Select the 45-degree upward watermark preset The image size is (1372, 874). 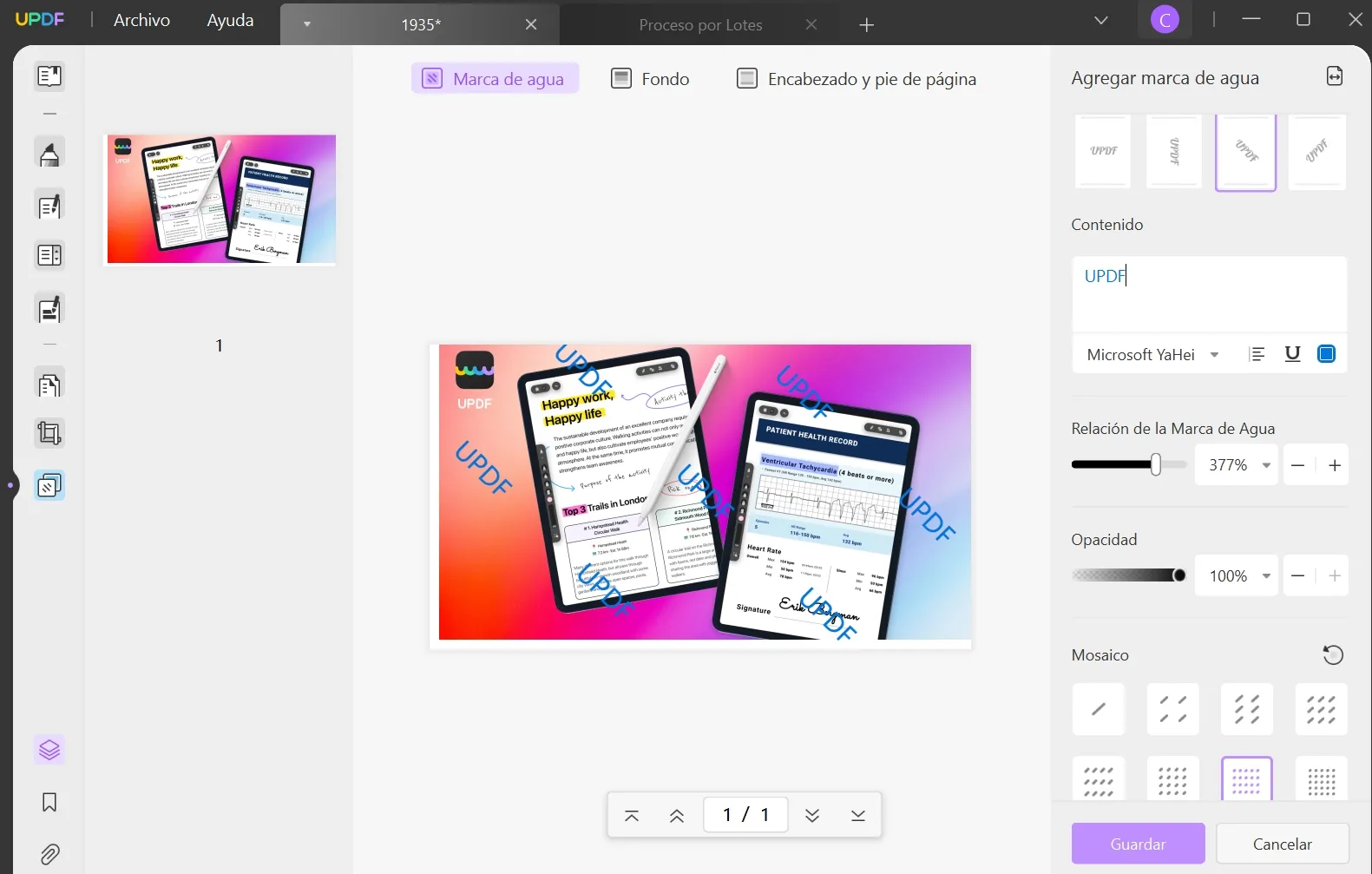click(x=1316, y=152)
